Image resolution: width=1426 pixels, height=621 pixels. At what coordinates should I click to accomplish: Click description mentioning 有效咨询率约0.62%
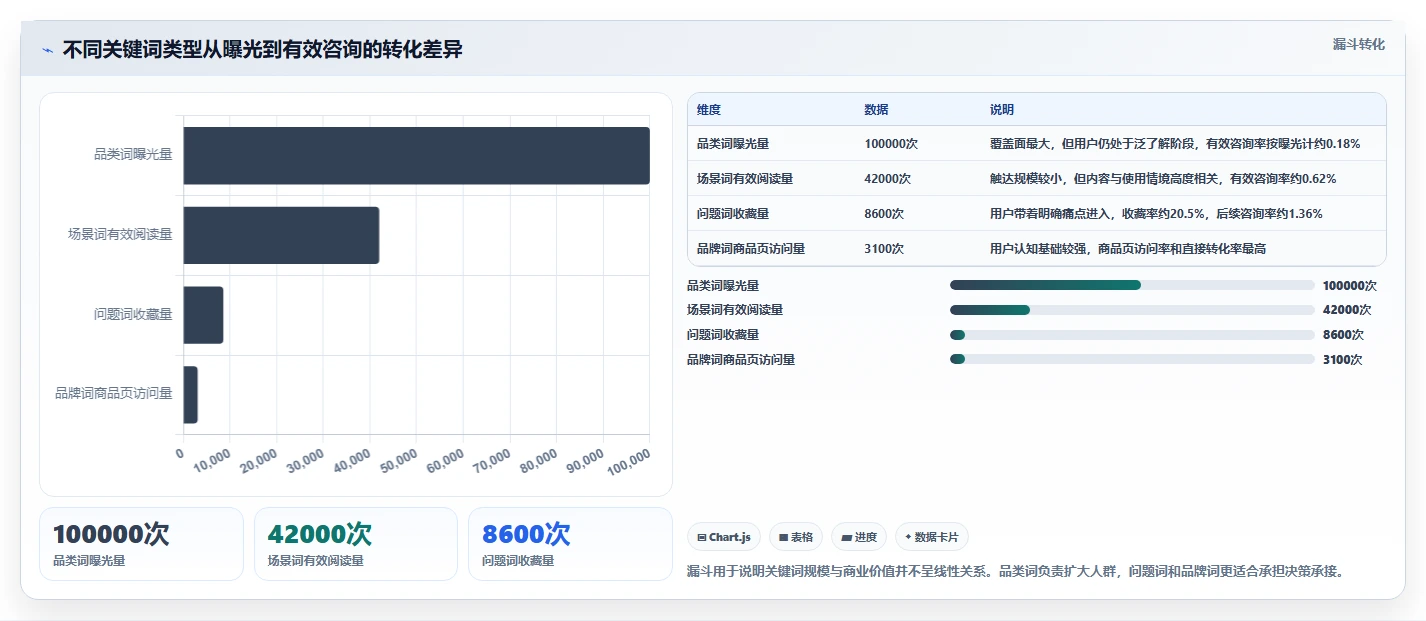point(1162,178)
